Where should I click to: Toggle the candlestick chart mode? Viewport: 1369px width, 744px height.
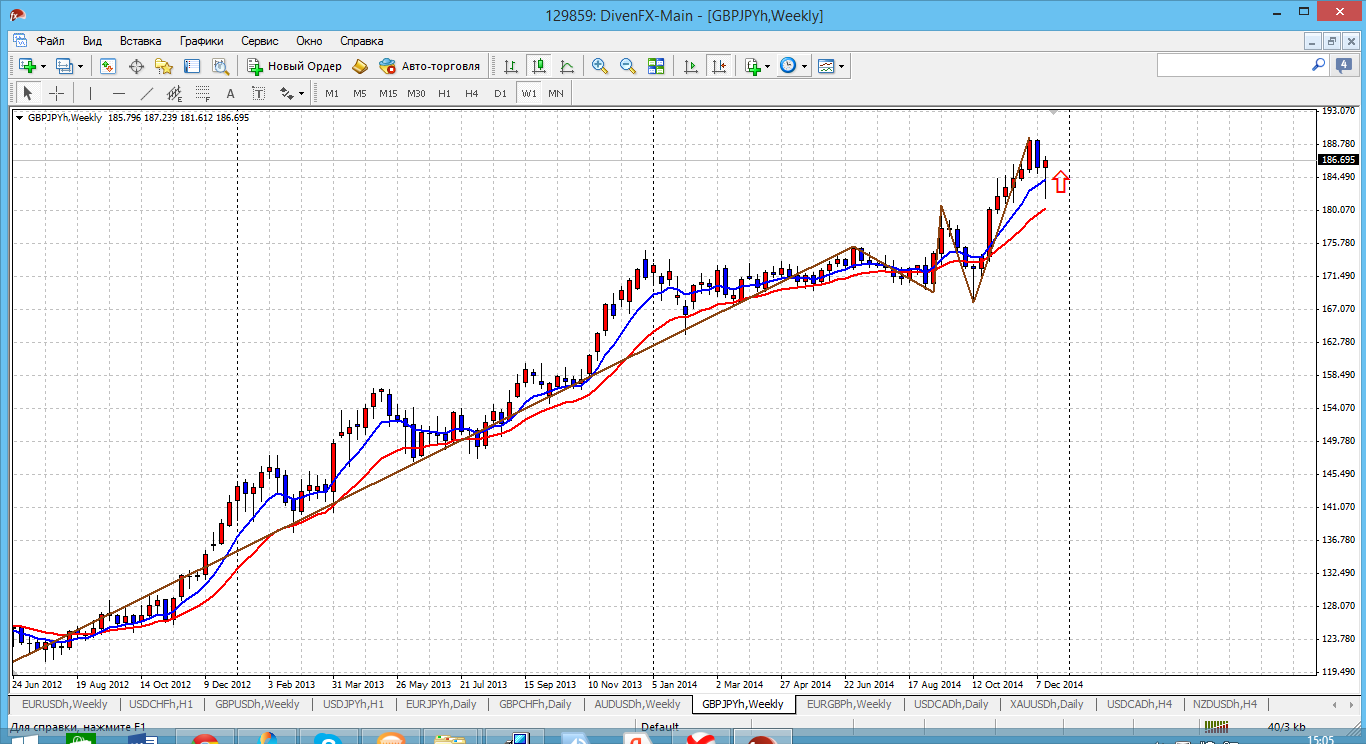tap(539, 66)
